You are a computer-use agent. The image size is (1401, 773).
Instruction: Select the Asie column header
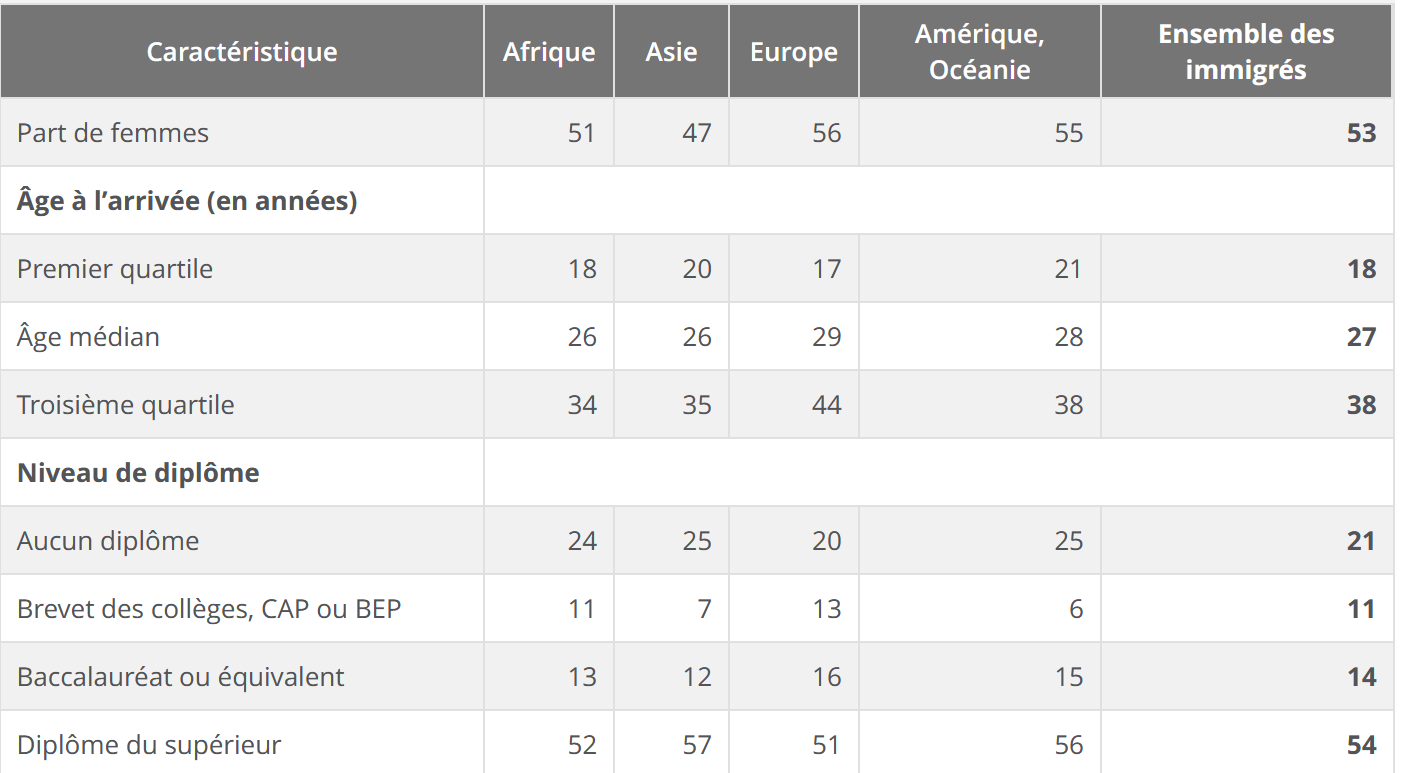(x=671, y=52)
